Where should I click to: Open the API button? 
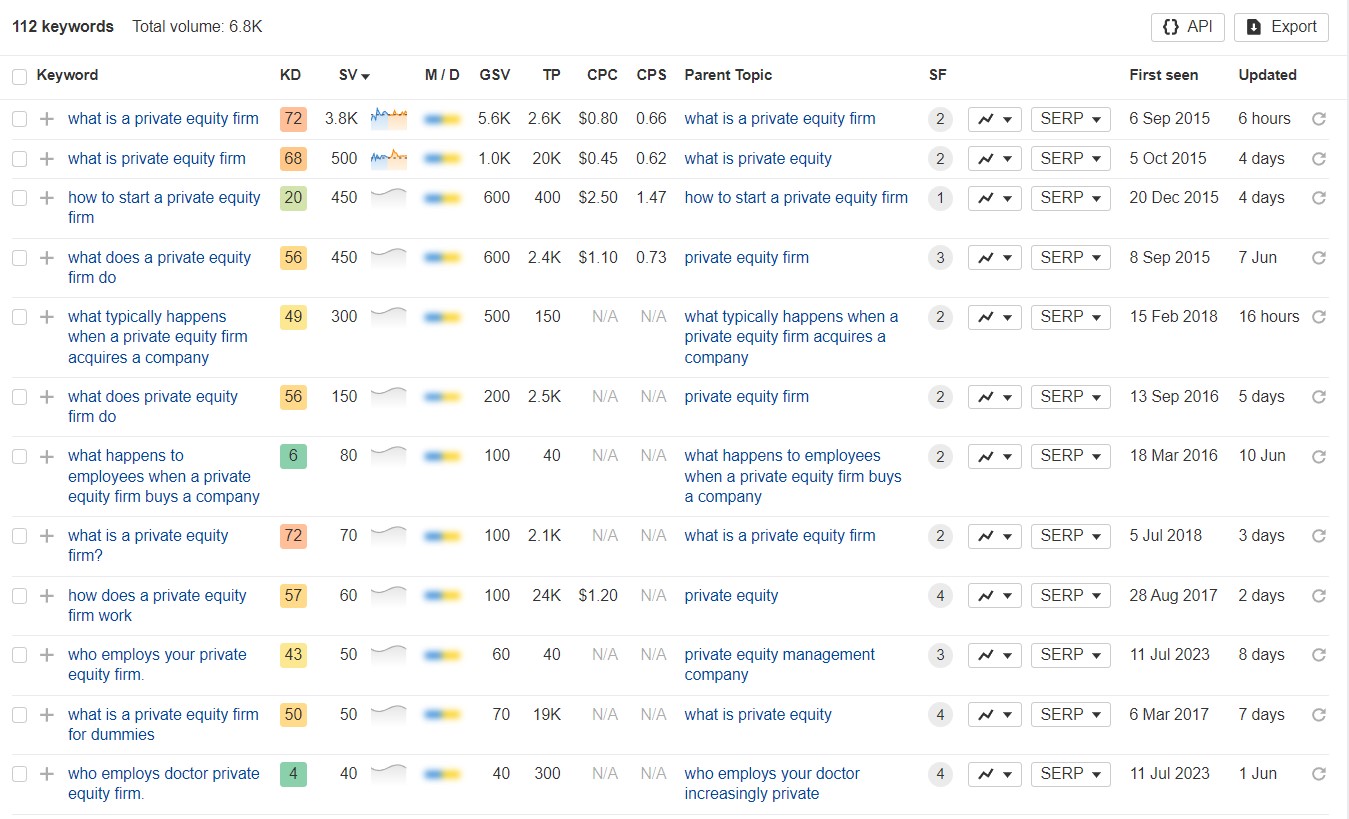point(1188,27)
